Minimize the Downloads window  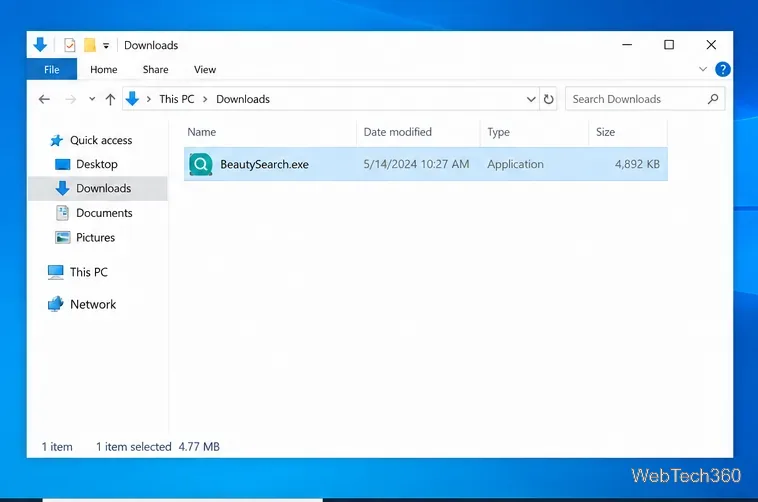pyautogui.click(x=627, y=44)
